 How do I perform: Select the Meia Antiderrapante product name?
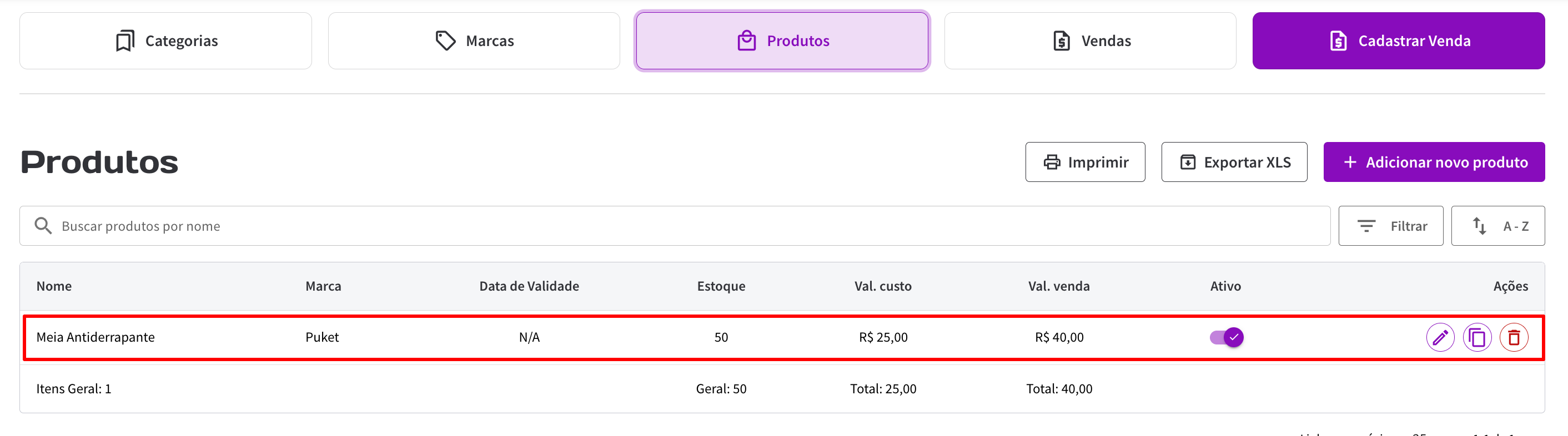[x=96, y=337]
